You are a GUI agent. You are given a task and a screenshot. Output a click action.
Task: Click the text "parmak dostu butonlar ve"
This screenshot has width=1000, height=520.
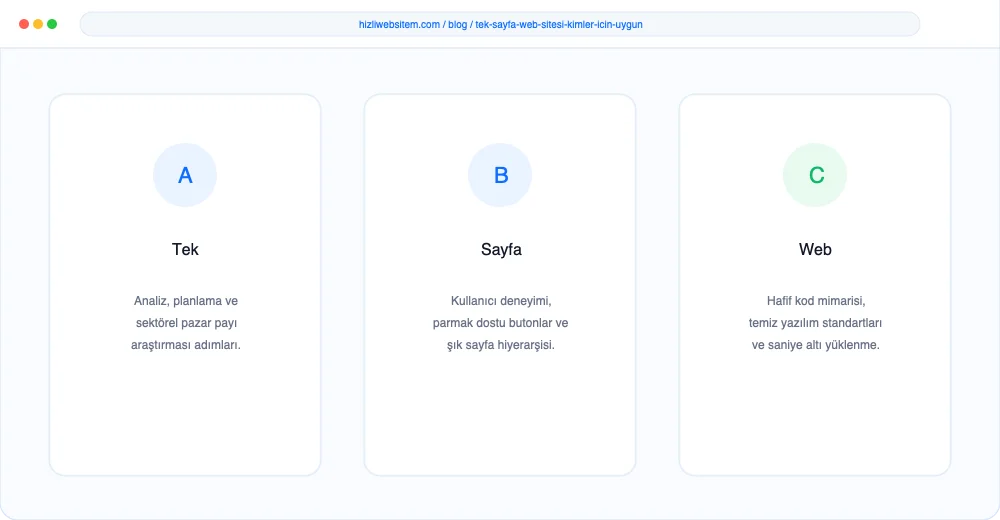pos(500,323)
